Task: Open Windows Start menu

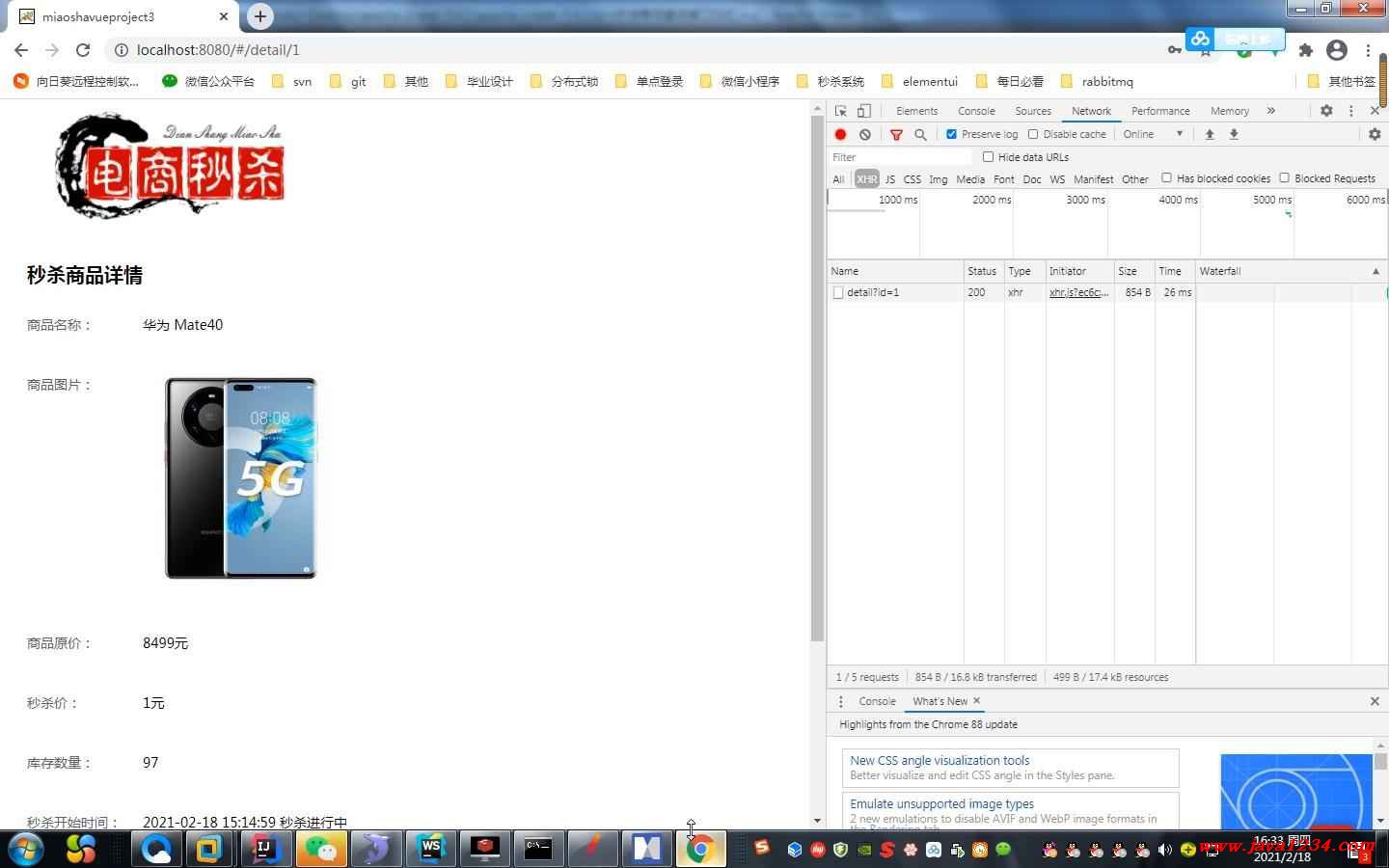Action: coord(24,849)
